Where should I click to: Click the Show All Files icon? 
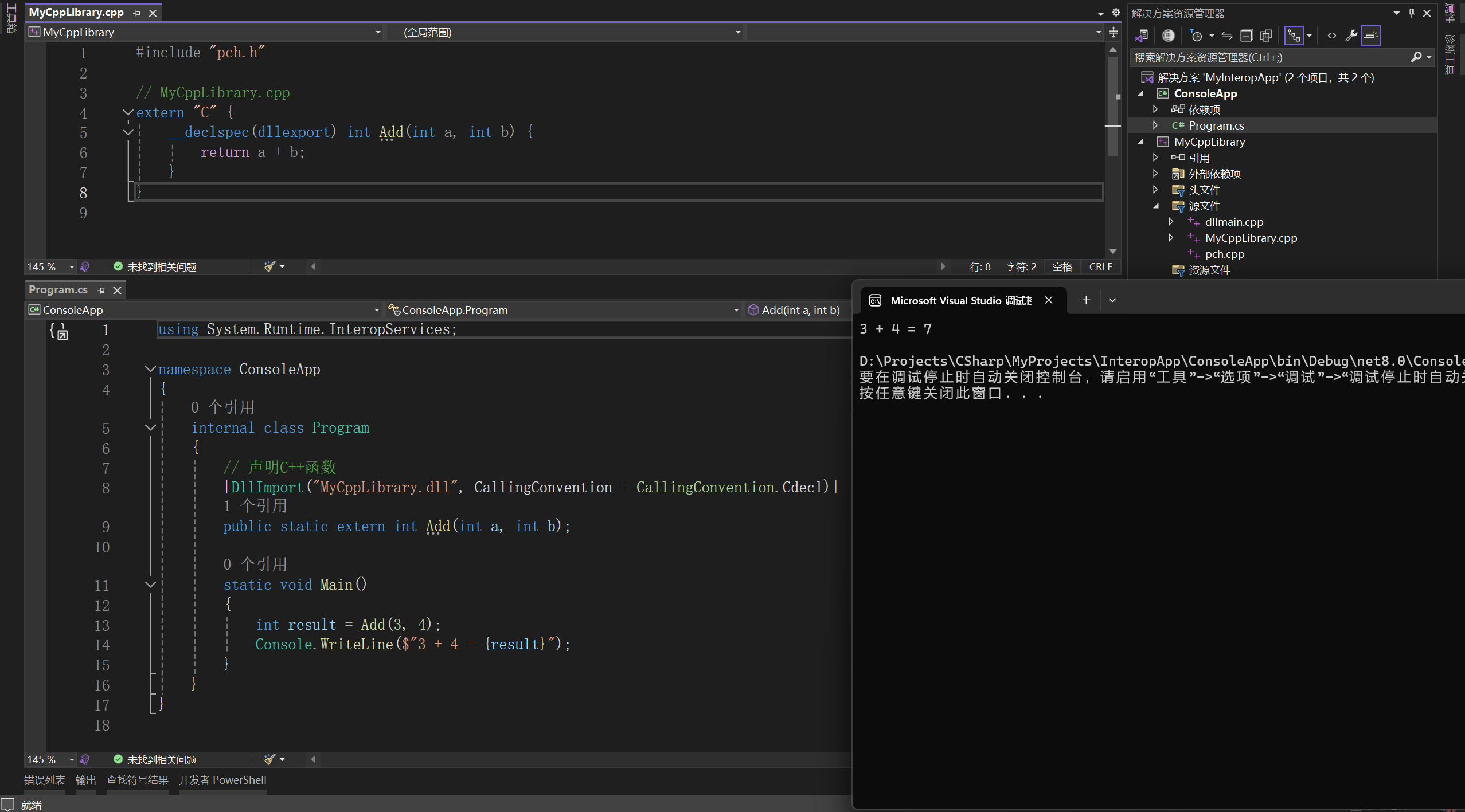point(1266,36)
